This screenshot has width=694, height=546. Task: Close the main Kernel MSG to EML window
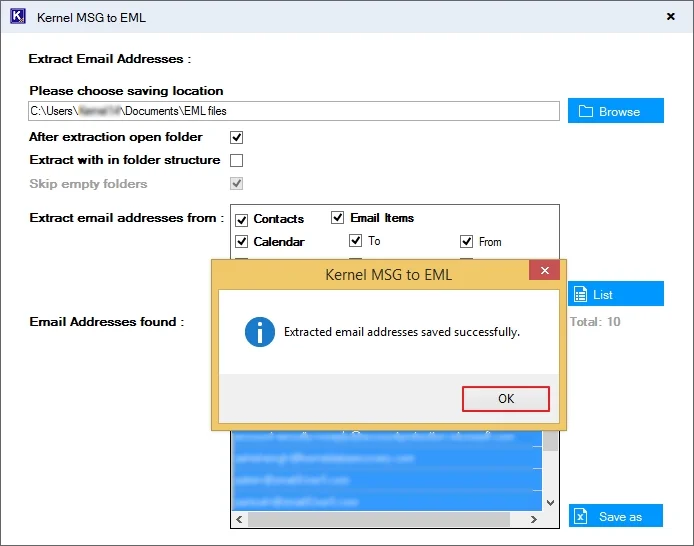coord(671,16)
